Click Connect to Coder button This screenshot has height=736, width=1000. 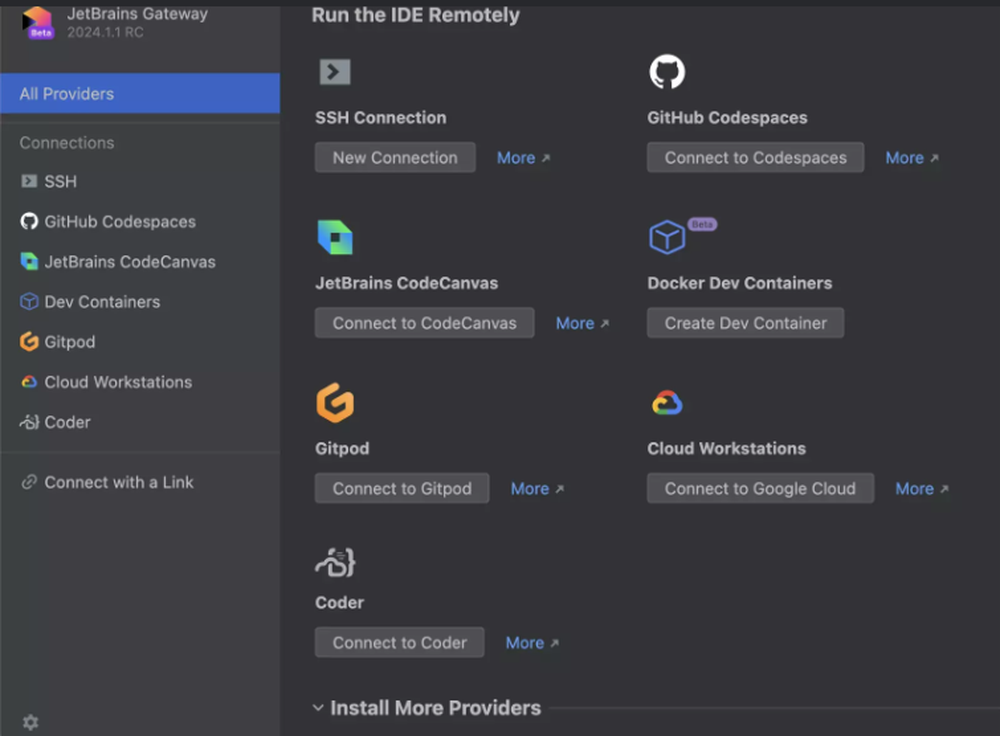tap(399, 642)
